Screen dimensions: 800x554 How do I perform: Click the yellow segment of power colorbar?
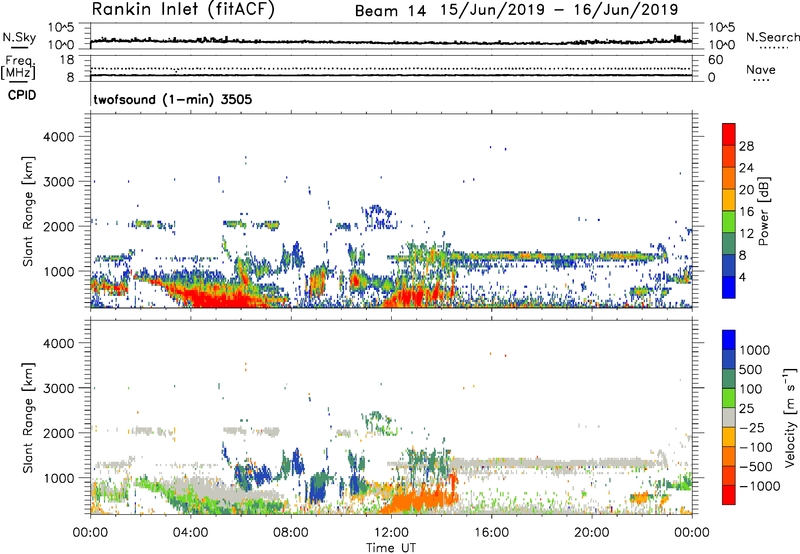point(729,200)
